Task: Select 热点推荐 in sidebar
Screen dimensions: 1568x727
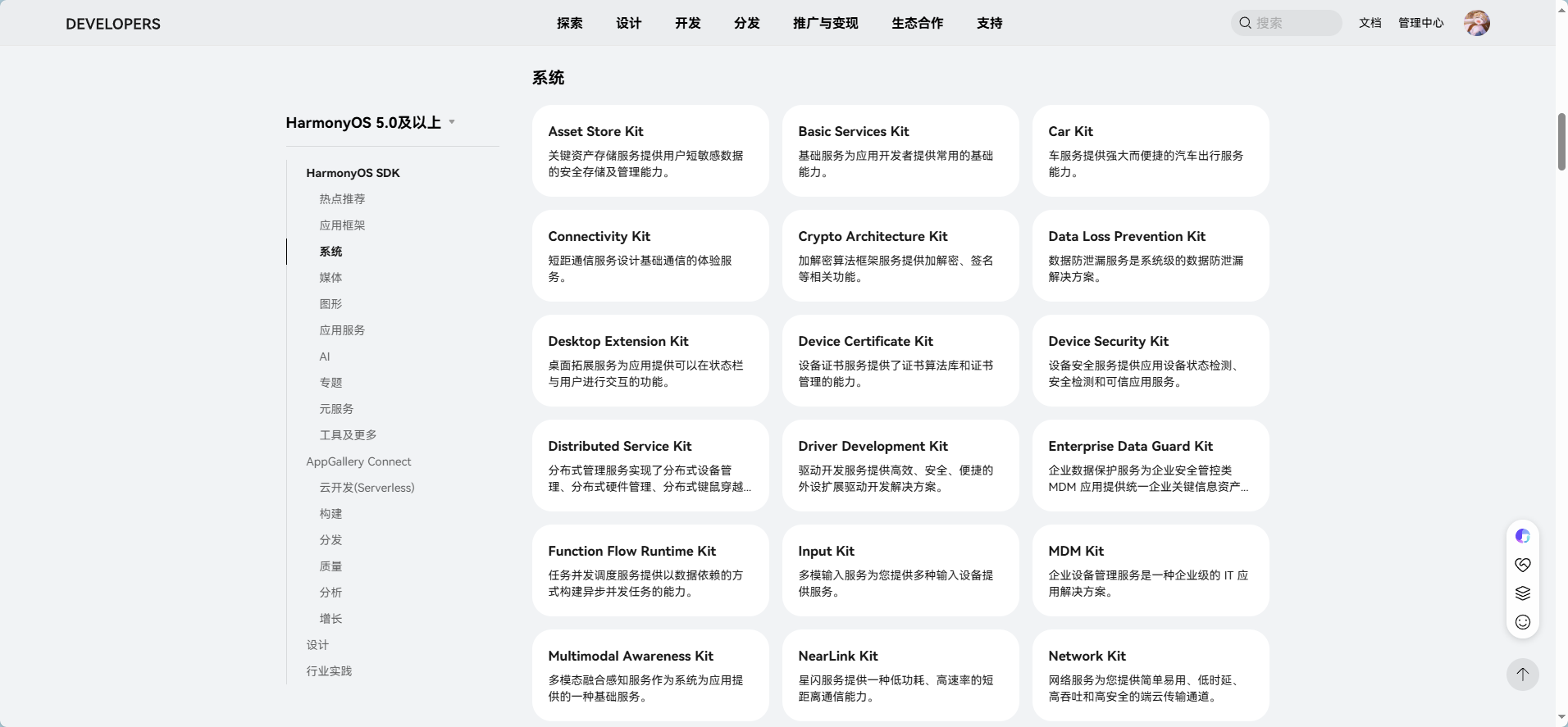Action: [342, 199]
